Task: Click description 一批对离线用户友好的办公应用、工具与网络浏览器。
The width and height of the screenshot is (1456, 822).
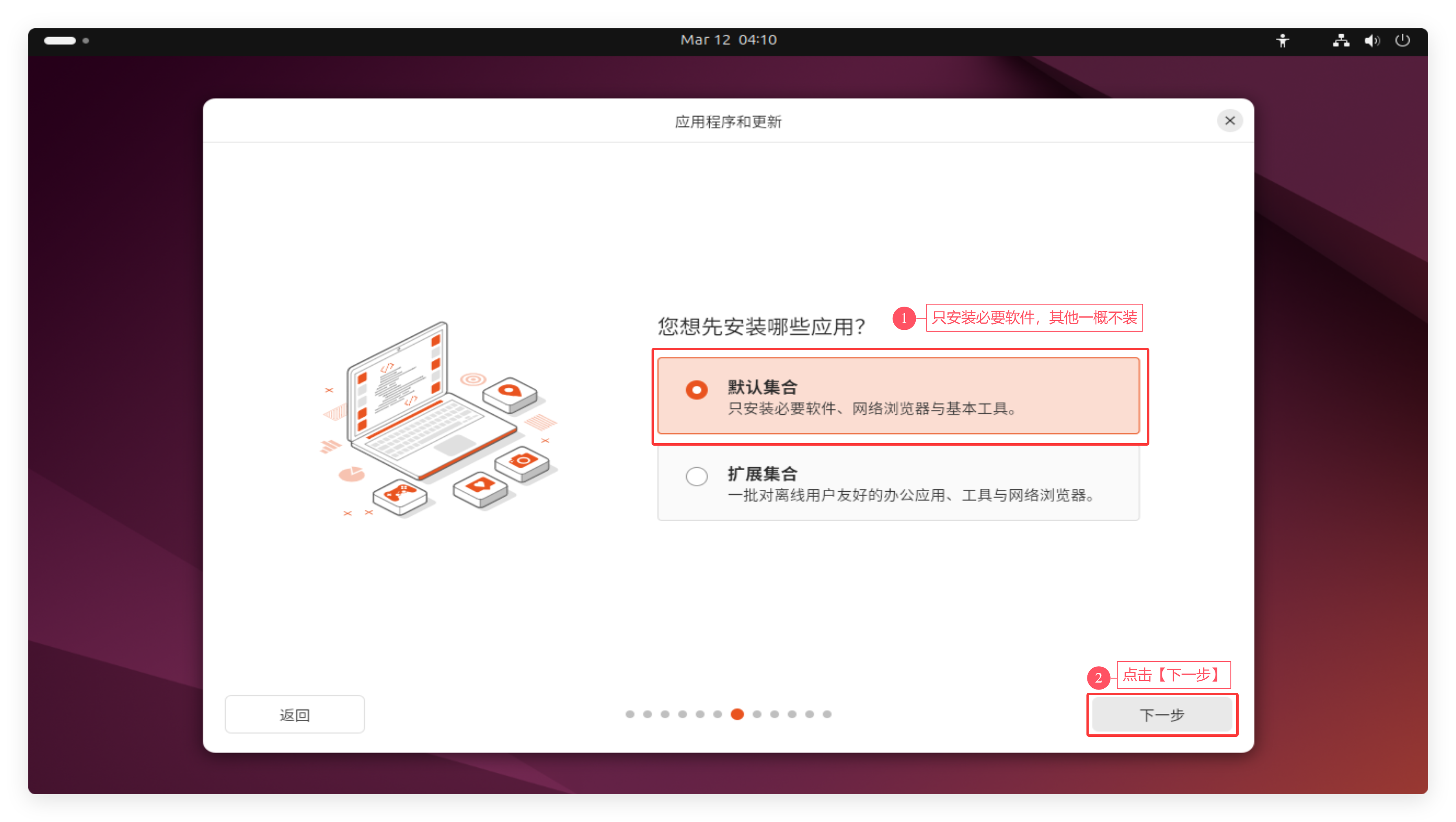Action: pyautogui.click(x=912, y=496)
